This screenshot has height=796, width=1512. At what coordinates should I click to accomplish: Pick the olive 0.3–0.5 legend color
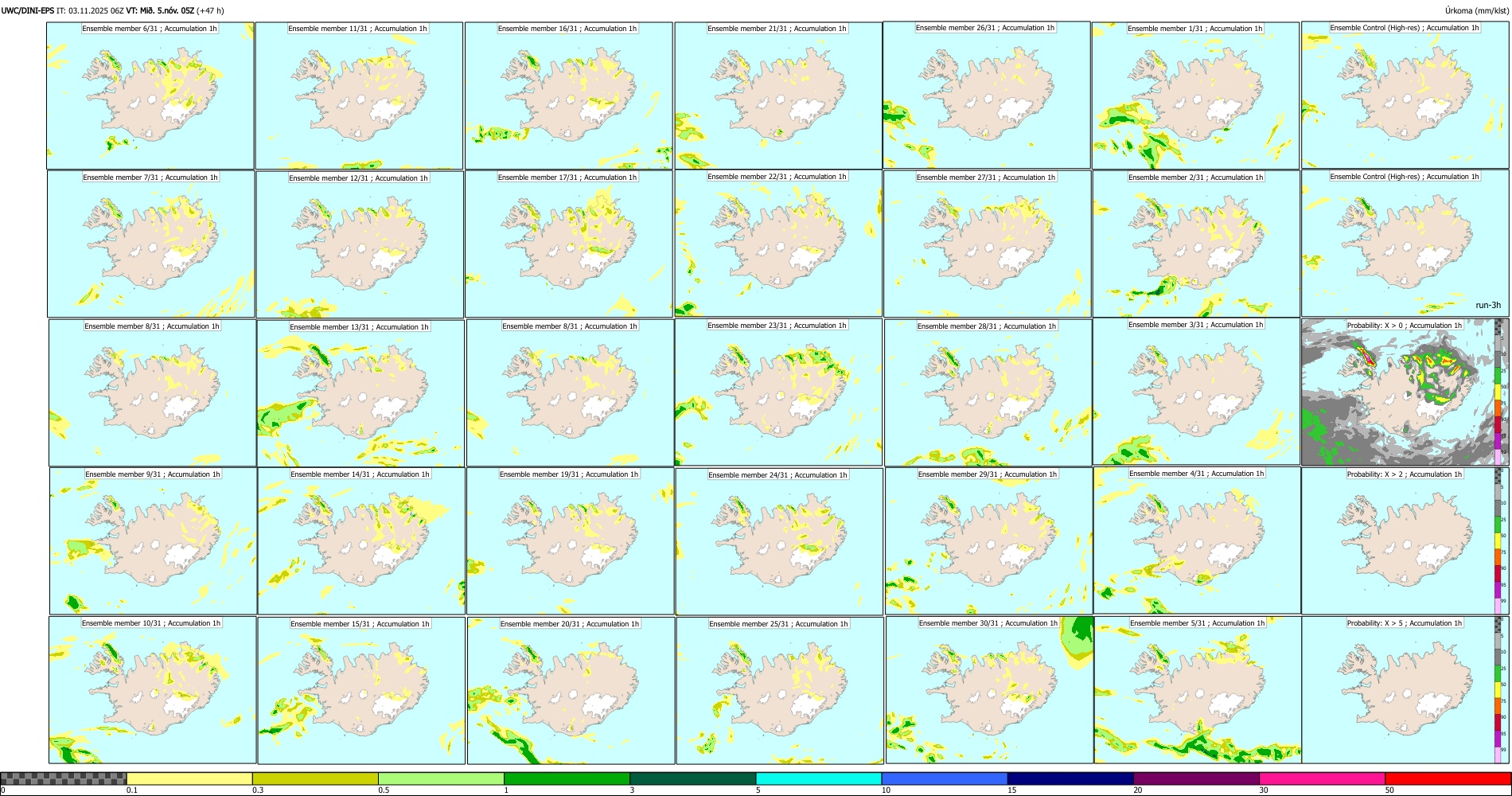315,778
